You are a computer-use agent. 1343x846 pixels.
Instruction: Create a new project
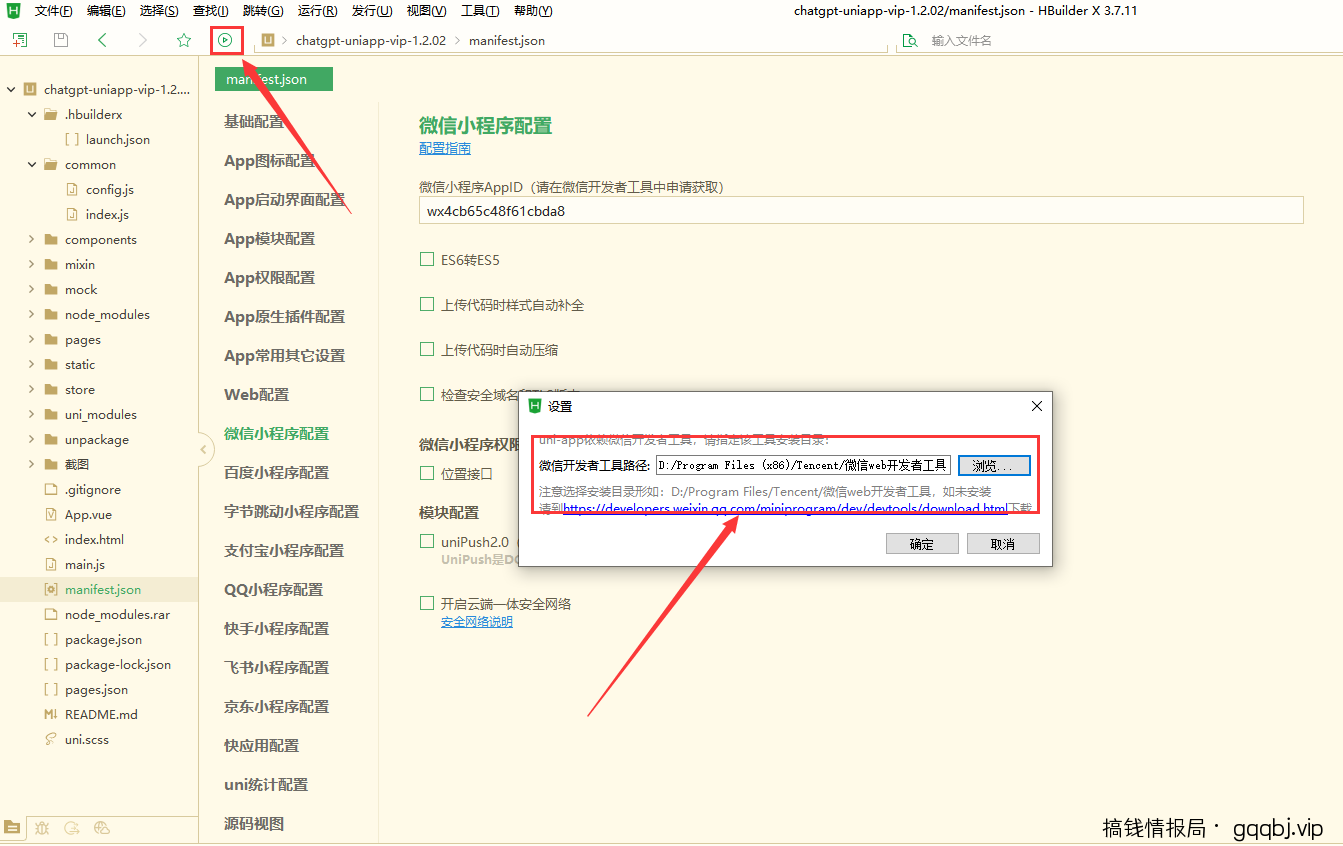click(x=19, y=40)
